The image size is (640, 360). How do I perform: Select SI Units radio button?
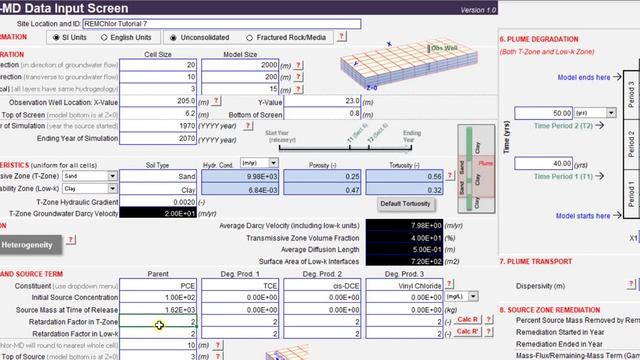tap(56, 38)
